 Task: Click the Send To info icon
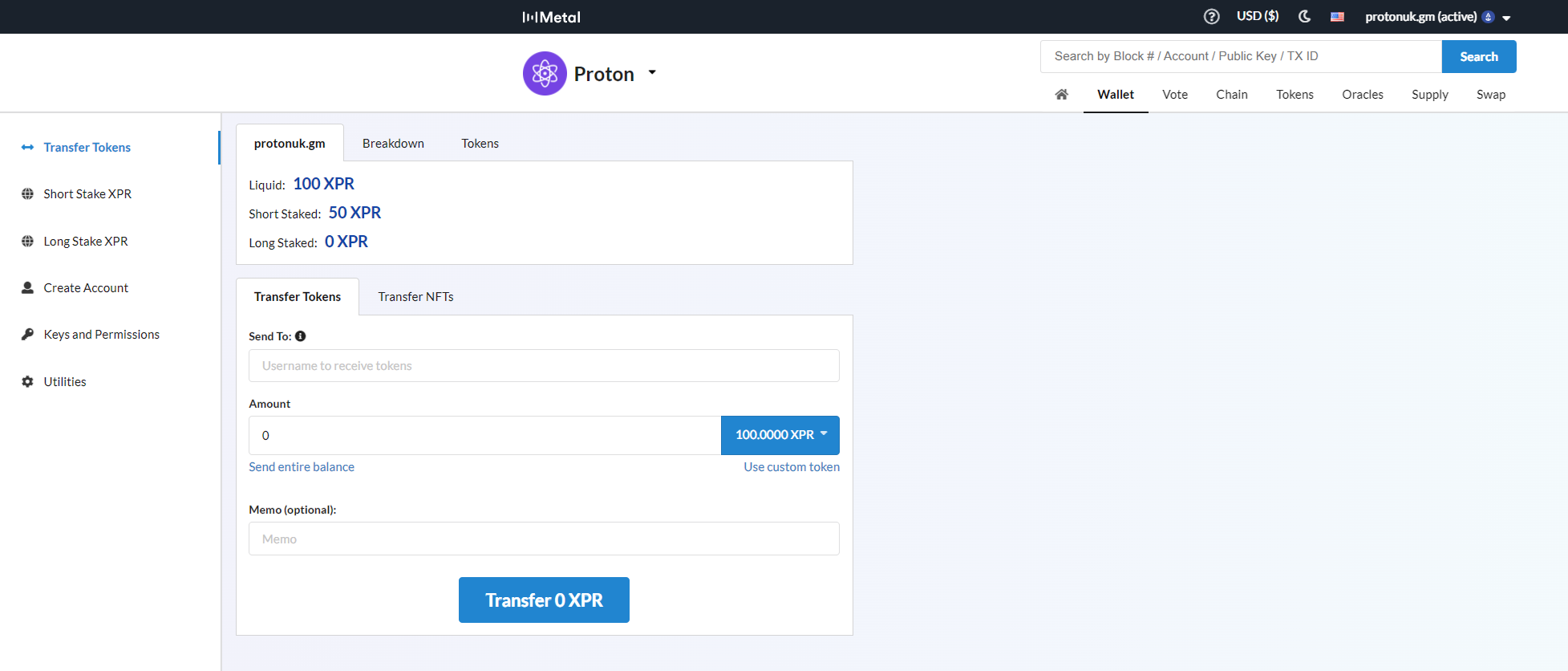point(301,336)
